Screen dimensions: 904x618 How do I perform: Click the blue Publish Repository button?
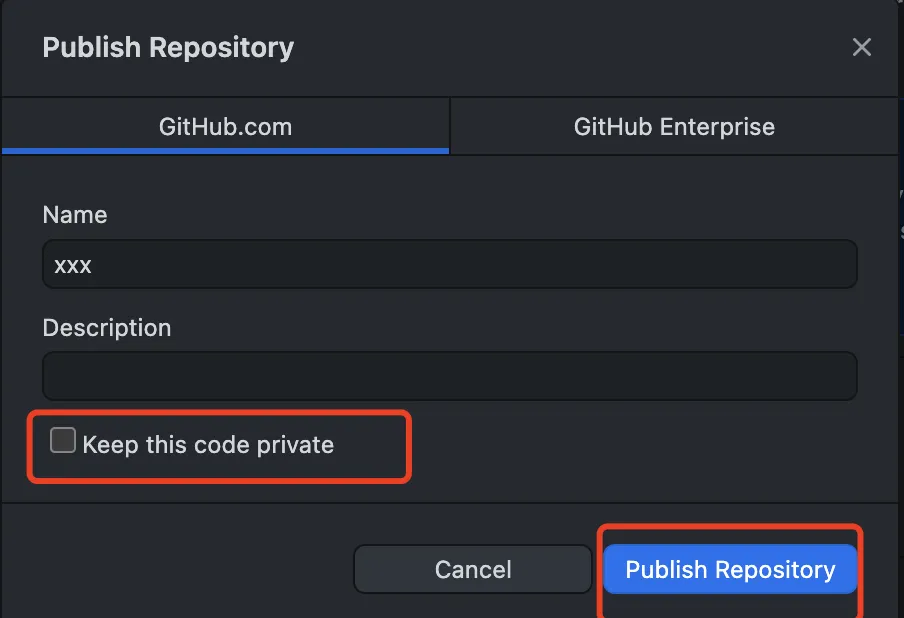[x=730, y=570]
